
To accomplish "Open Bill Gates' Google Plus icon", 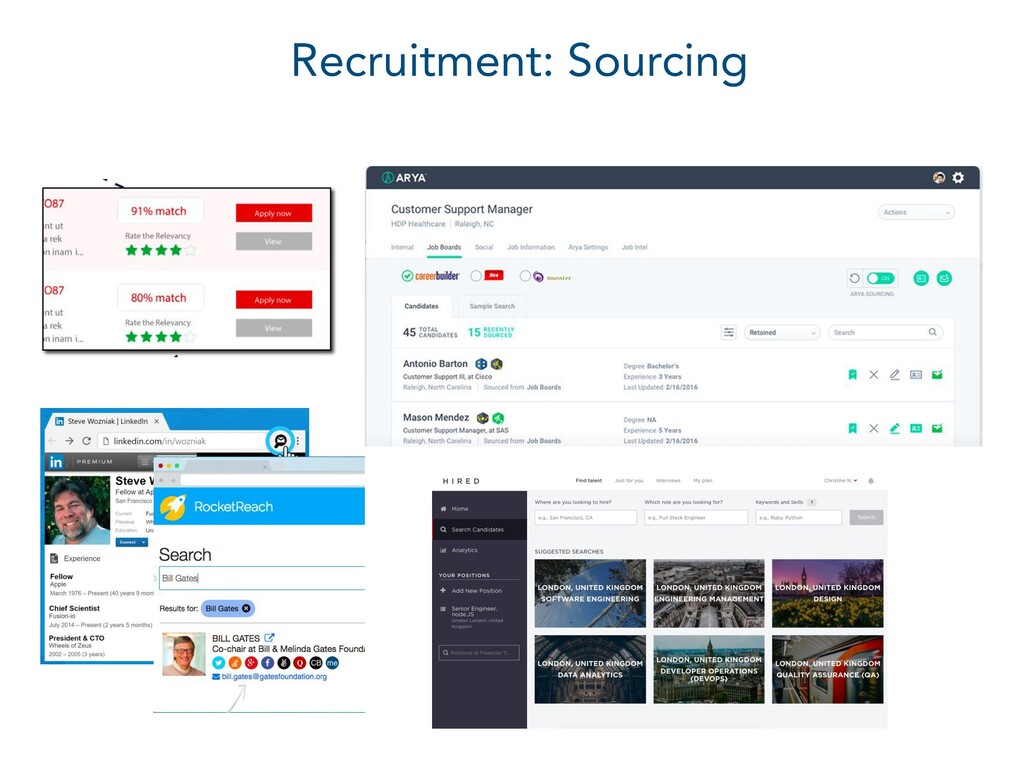I will pos(251,663).
